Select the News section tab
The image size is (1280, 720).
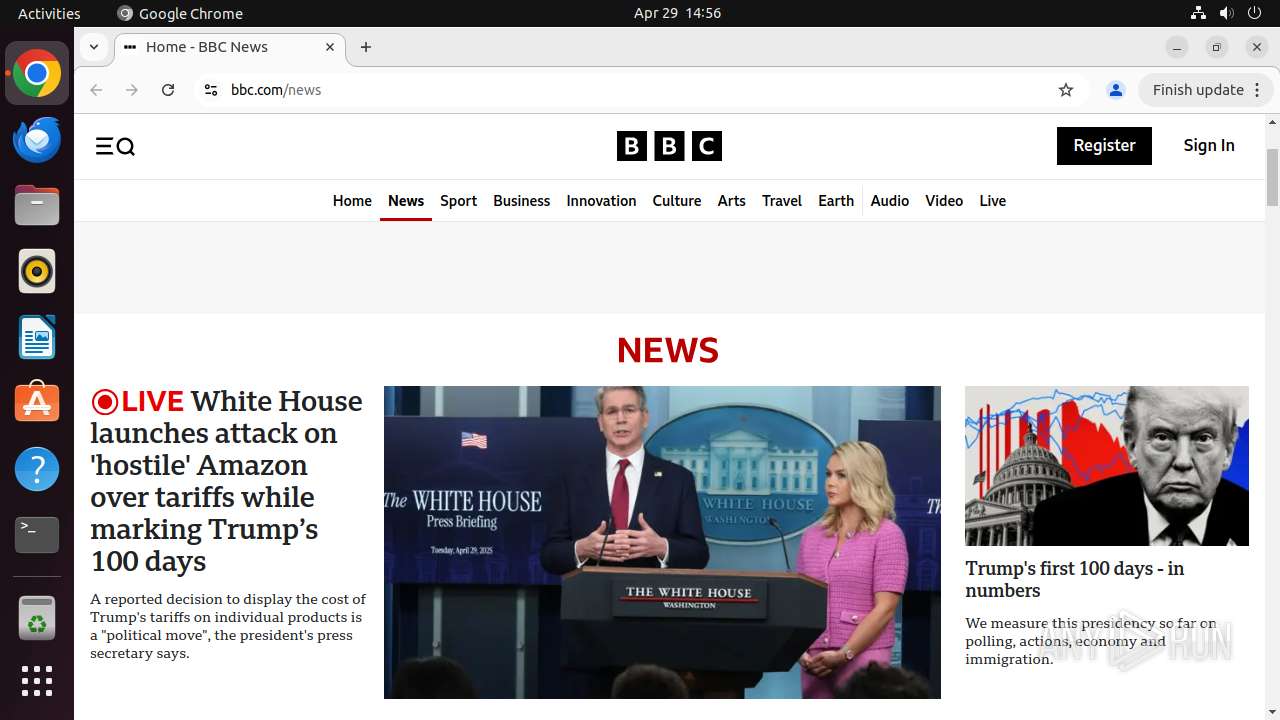coord(406,201)
